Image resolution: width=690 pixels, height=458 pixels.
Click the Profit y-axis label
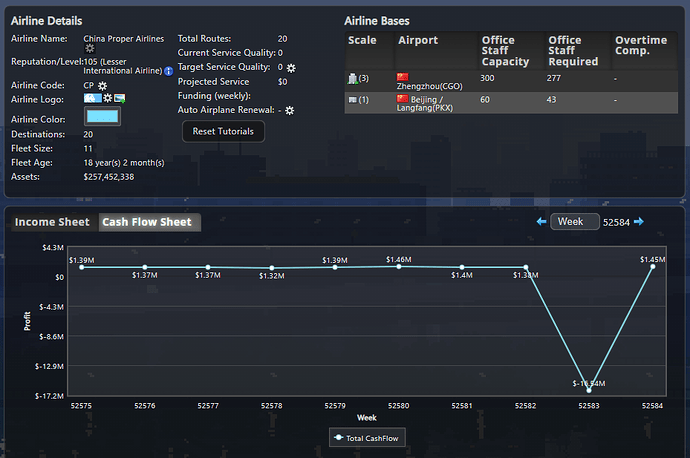pos(27,321)
